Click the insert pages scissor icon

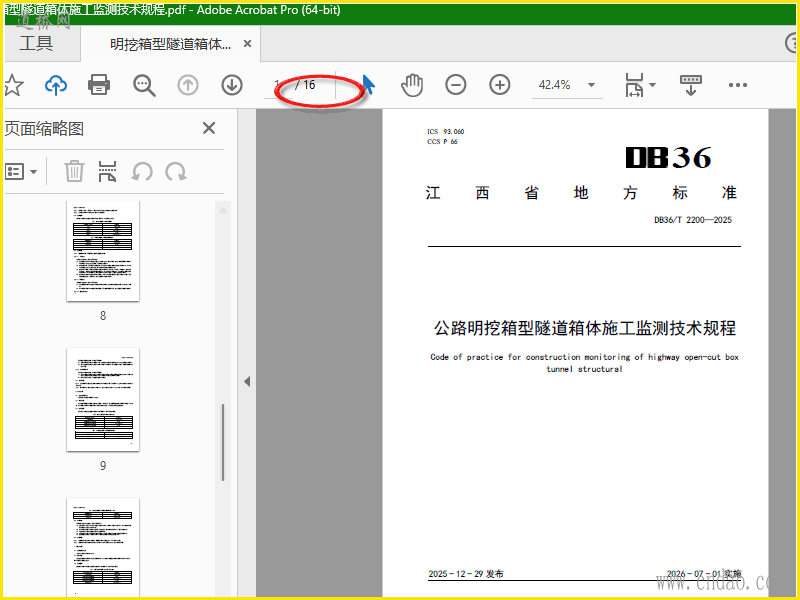pyautogui.click(x=107, y=171)
